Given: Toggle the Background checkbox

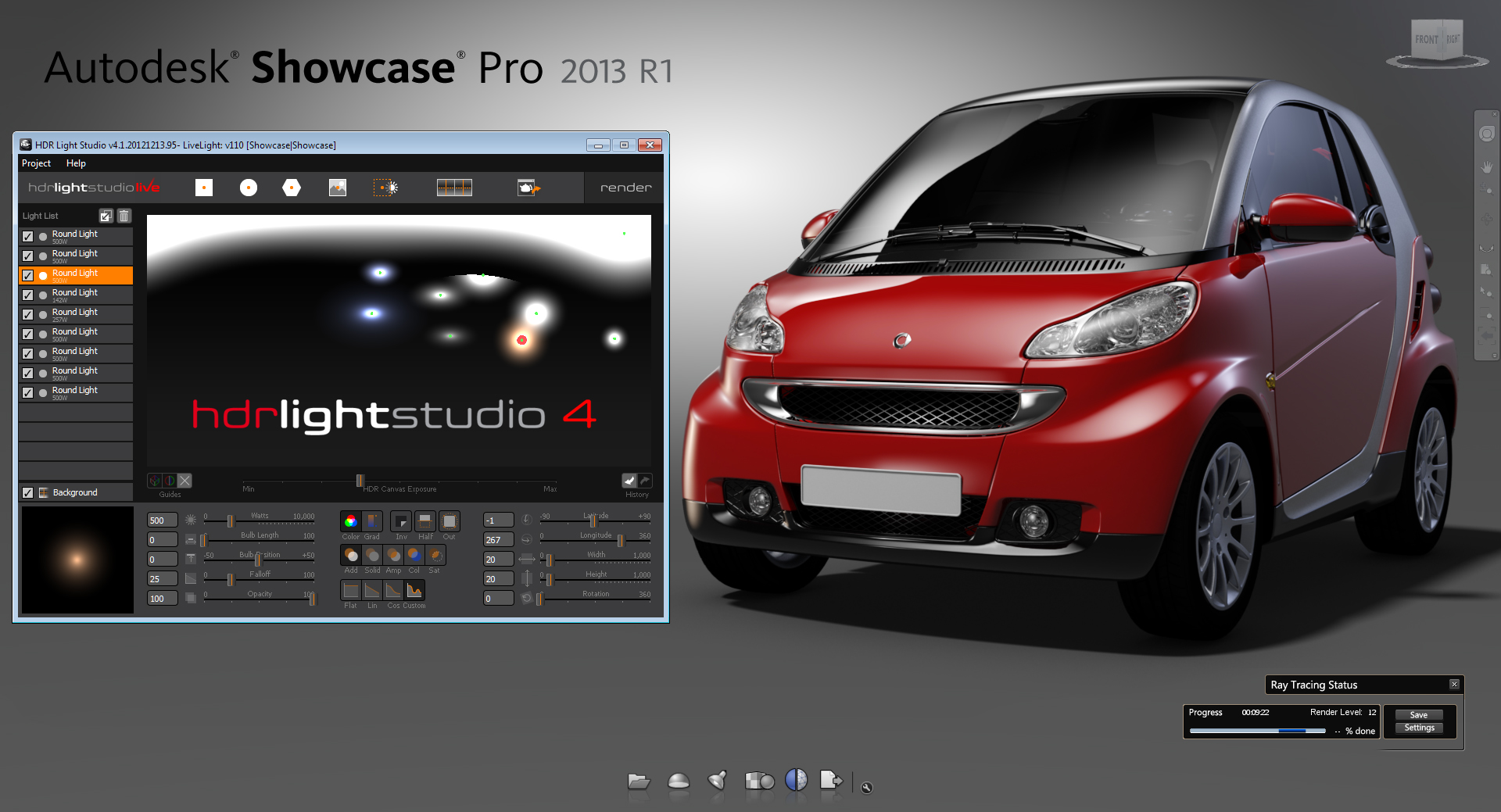Looking at the screenshot, I should coord(28,493).
